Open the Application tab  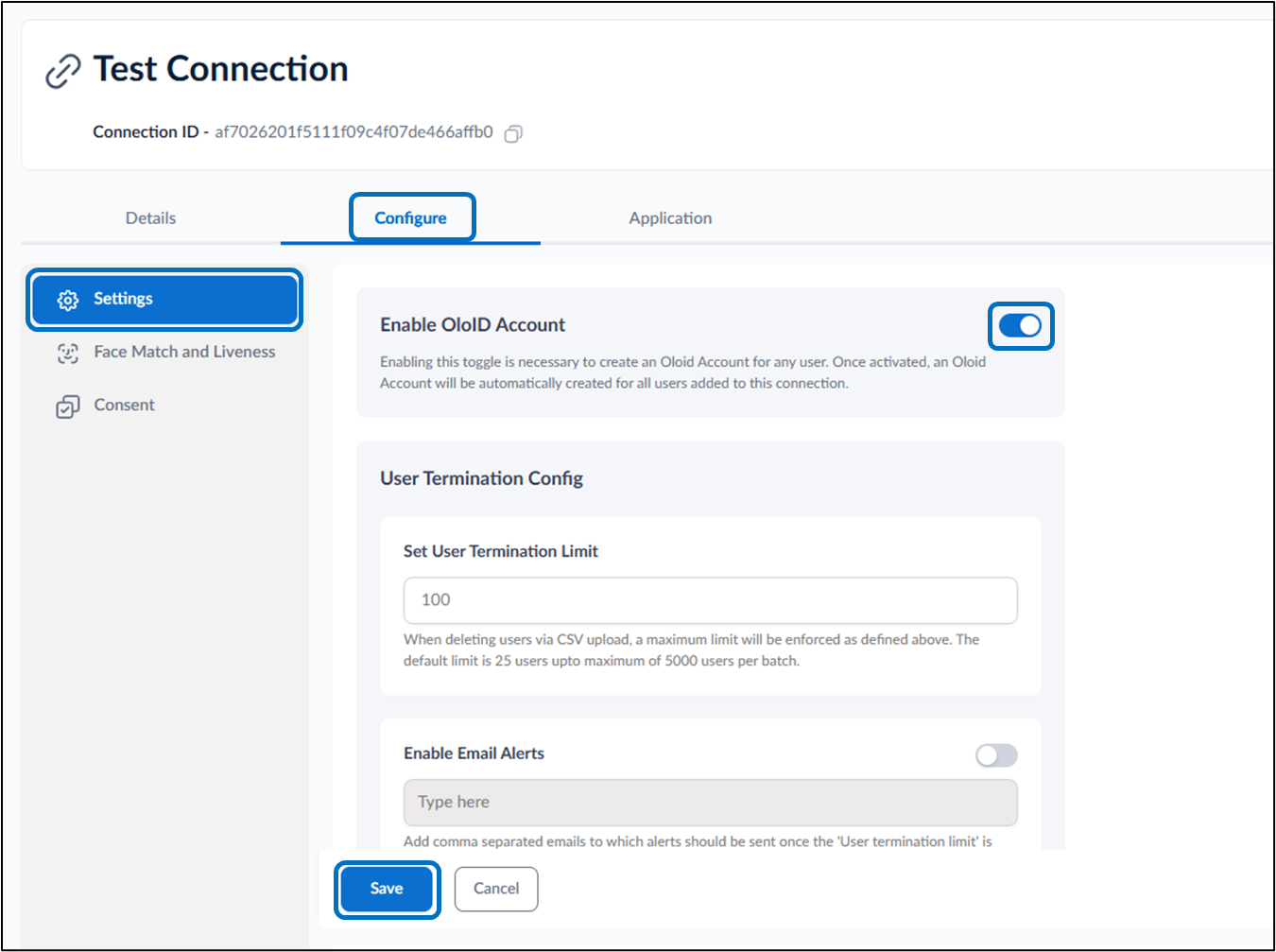(670, 217)
